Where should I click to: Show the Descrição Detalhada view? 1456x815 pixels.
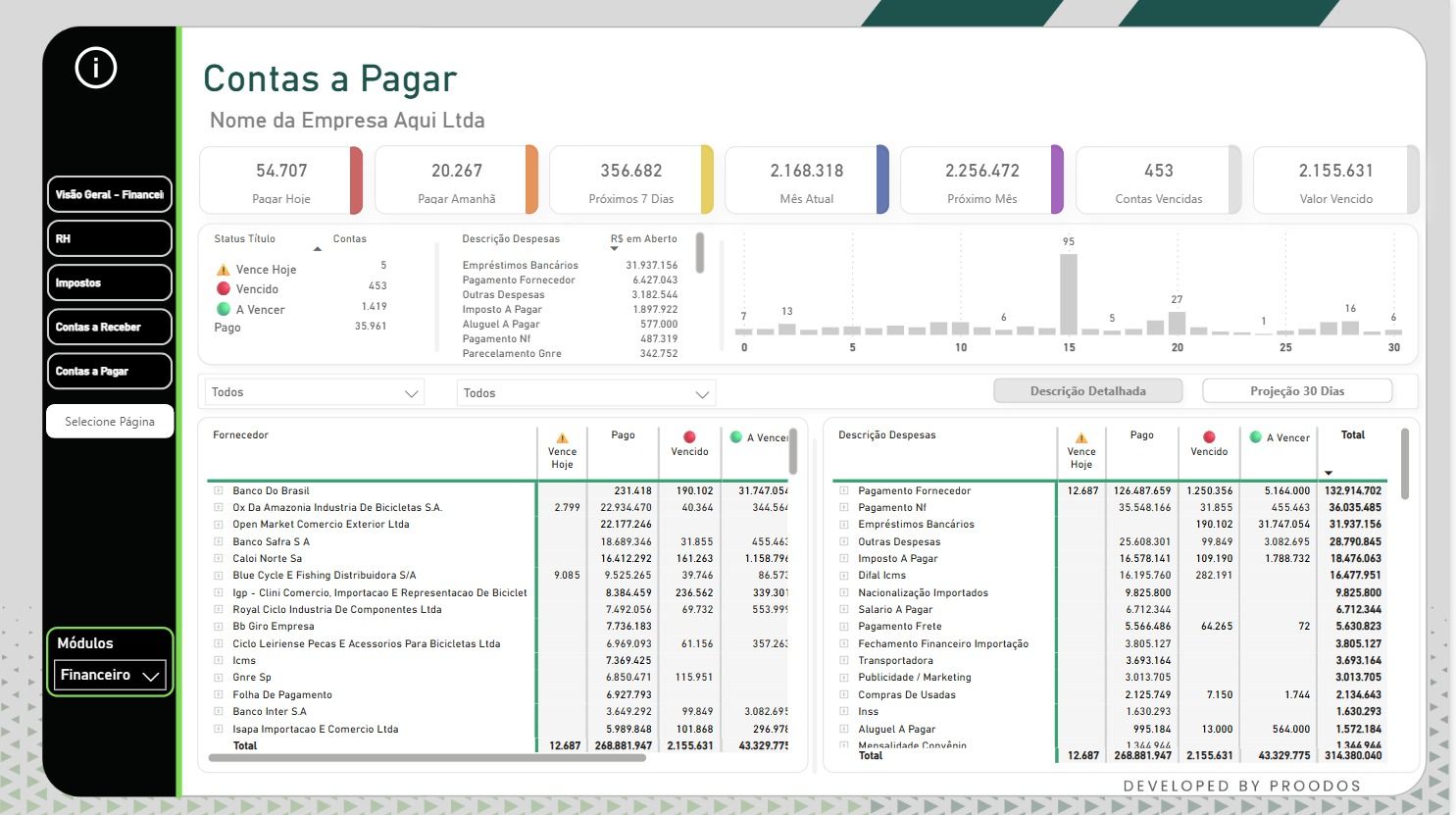click(x=1088, y=390)
